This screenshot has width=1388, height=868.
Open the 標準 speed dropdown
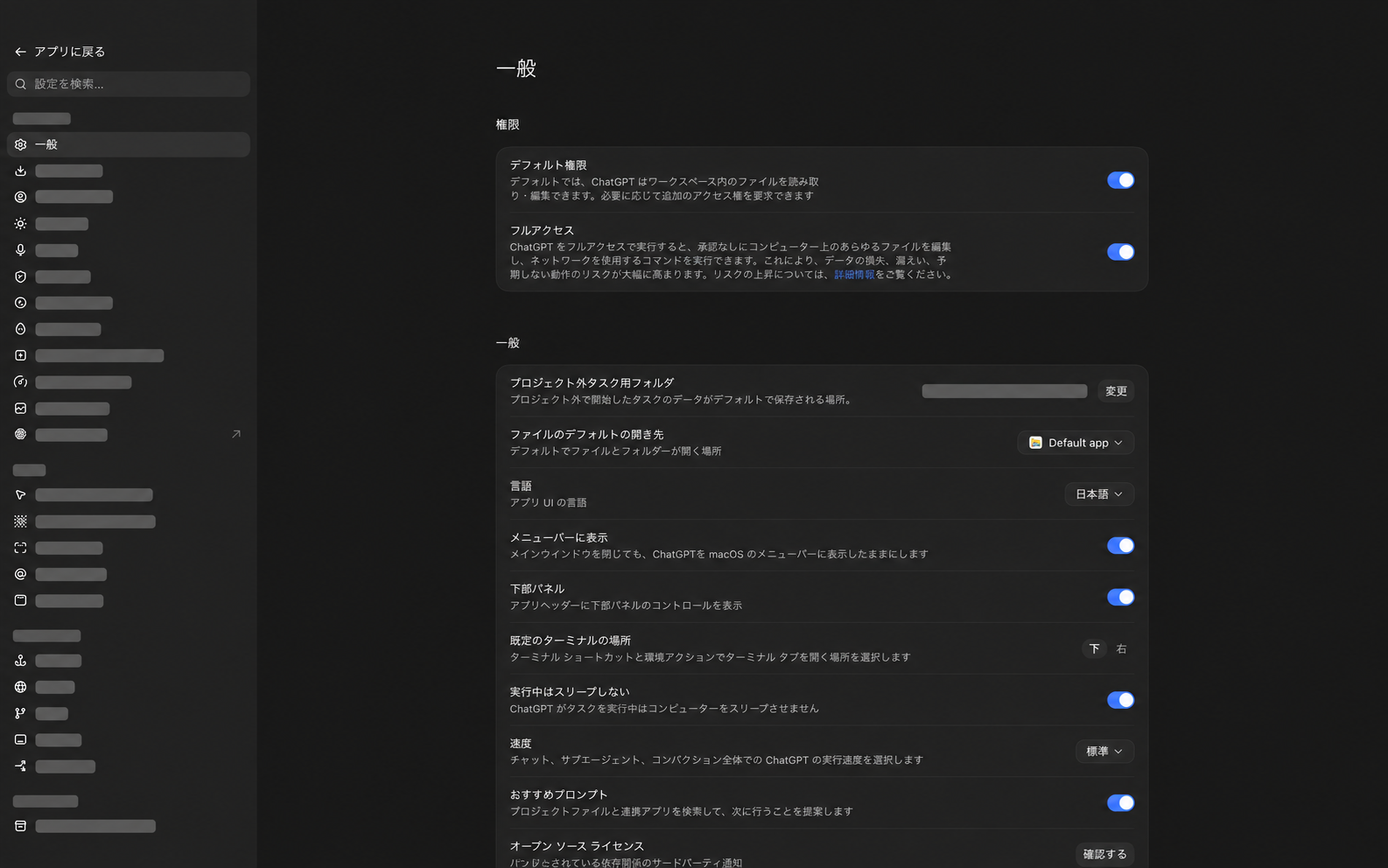click(x=1104, y=752)
